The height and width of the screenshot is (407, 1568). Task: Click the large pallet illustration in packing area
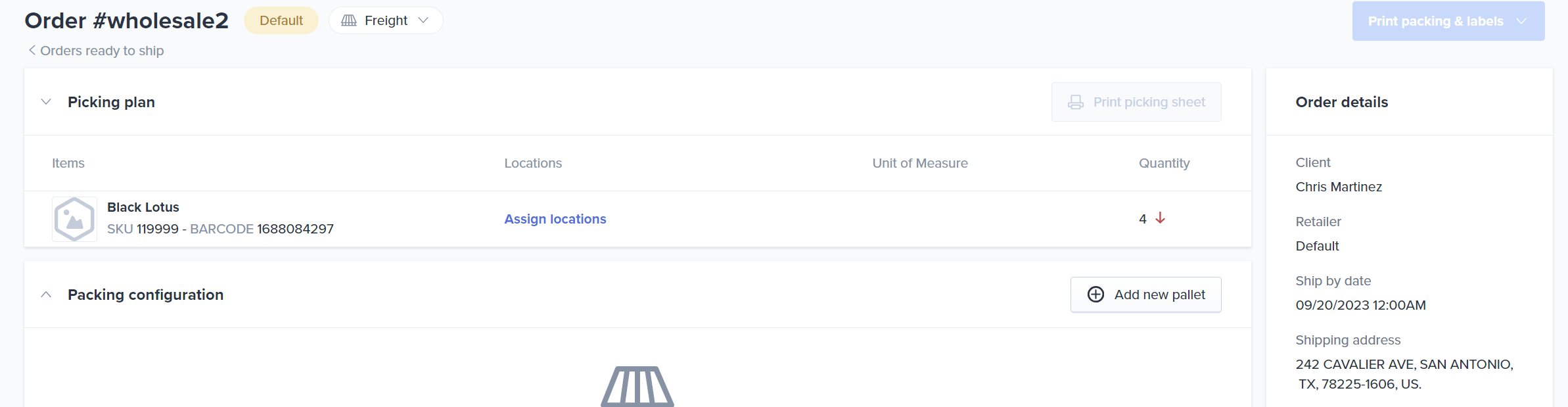point(637,387)
